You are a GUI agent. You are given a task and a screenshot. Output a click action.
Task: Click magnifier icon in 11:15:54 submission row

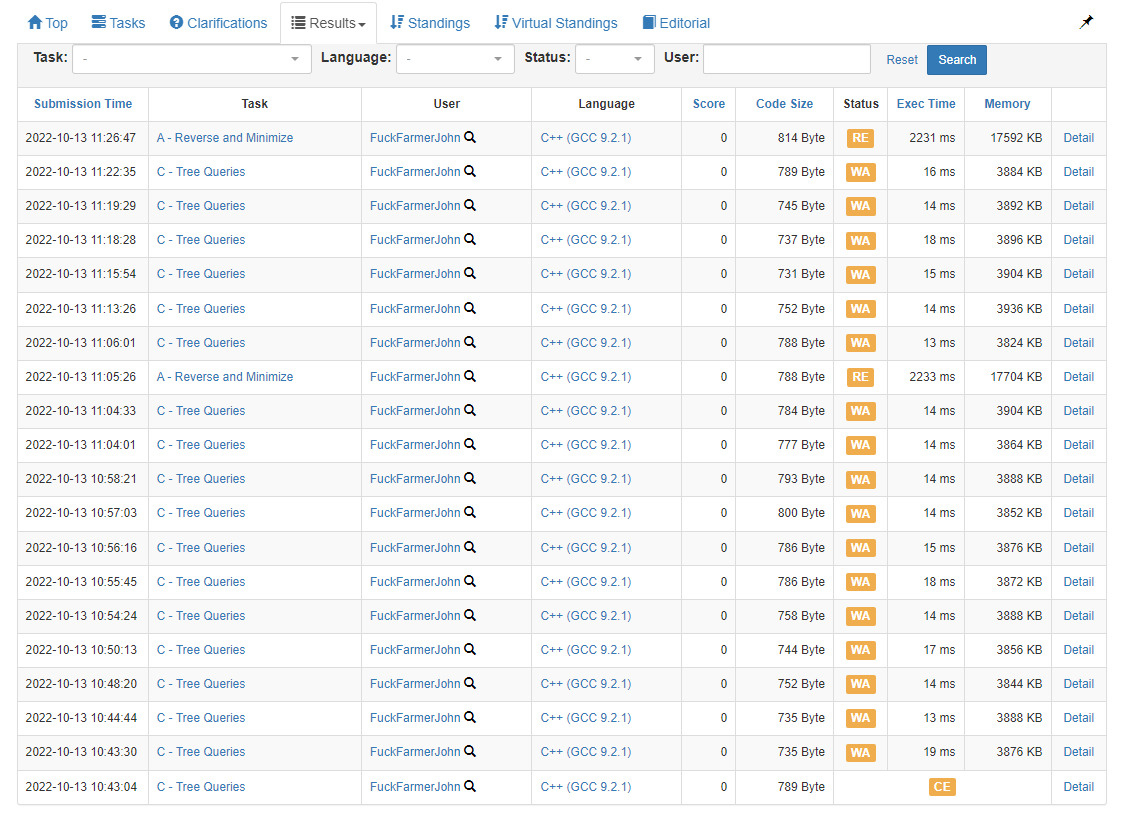click(x=470, y=273)
